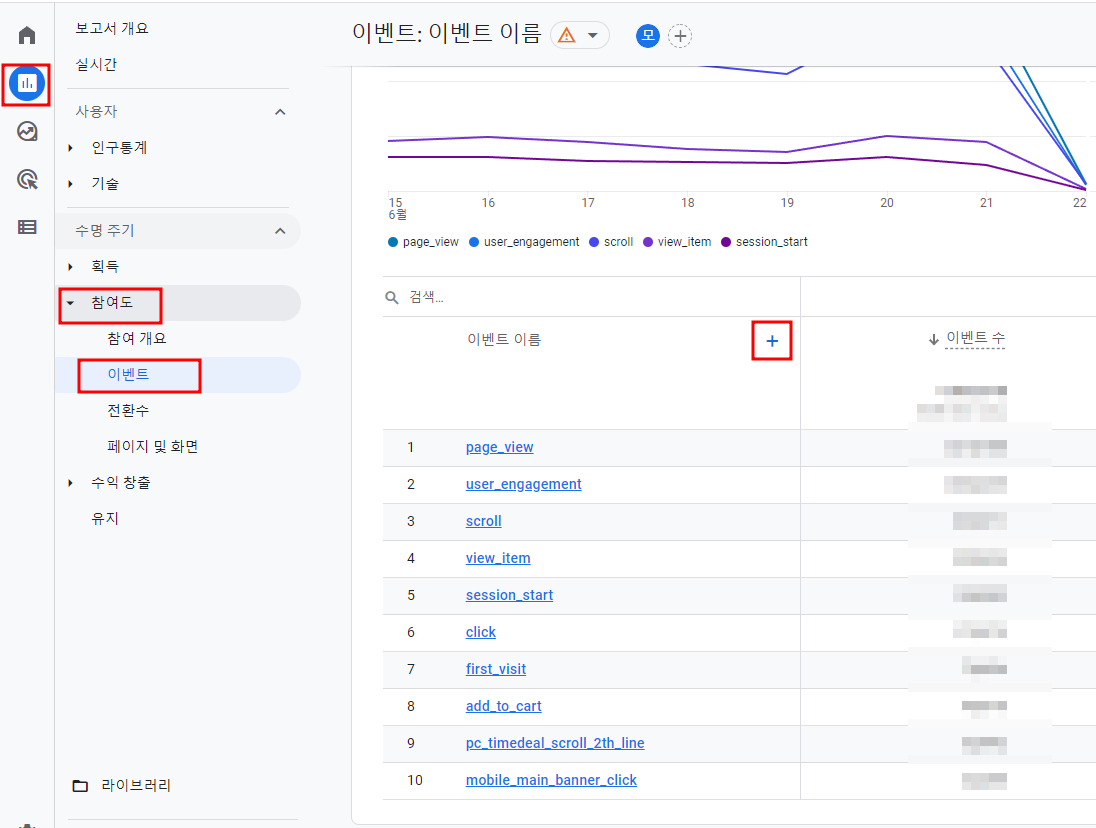The width and height of the screenshot is (1096, 828).
Task: Open the add_to_cart event link
Action: [x=503, y=705]
